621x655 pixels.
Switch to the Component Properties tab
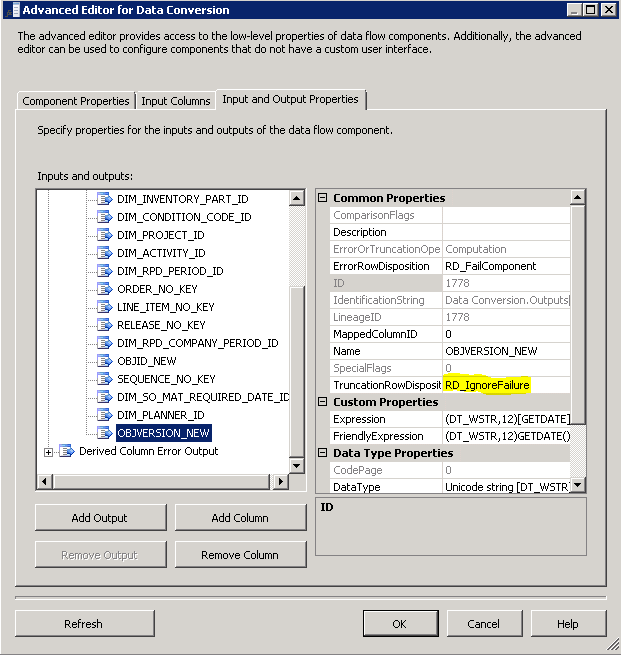[76, 101]
